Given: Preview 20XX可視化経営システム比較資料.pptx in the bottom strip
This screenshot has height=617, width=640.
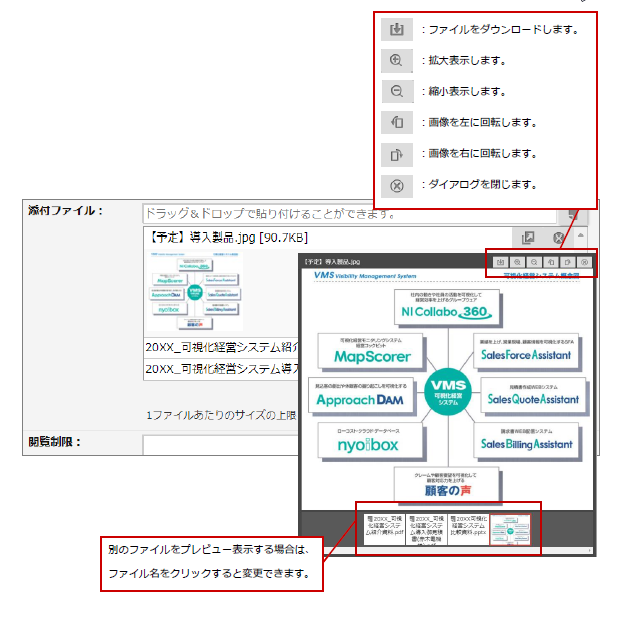Looking at the screenshot, I should click(x=468, y=529).
